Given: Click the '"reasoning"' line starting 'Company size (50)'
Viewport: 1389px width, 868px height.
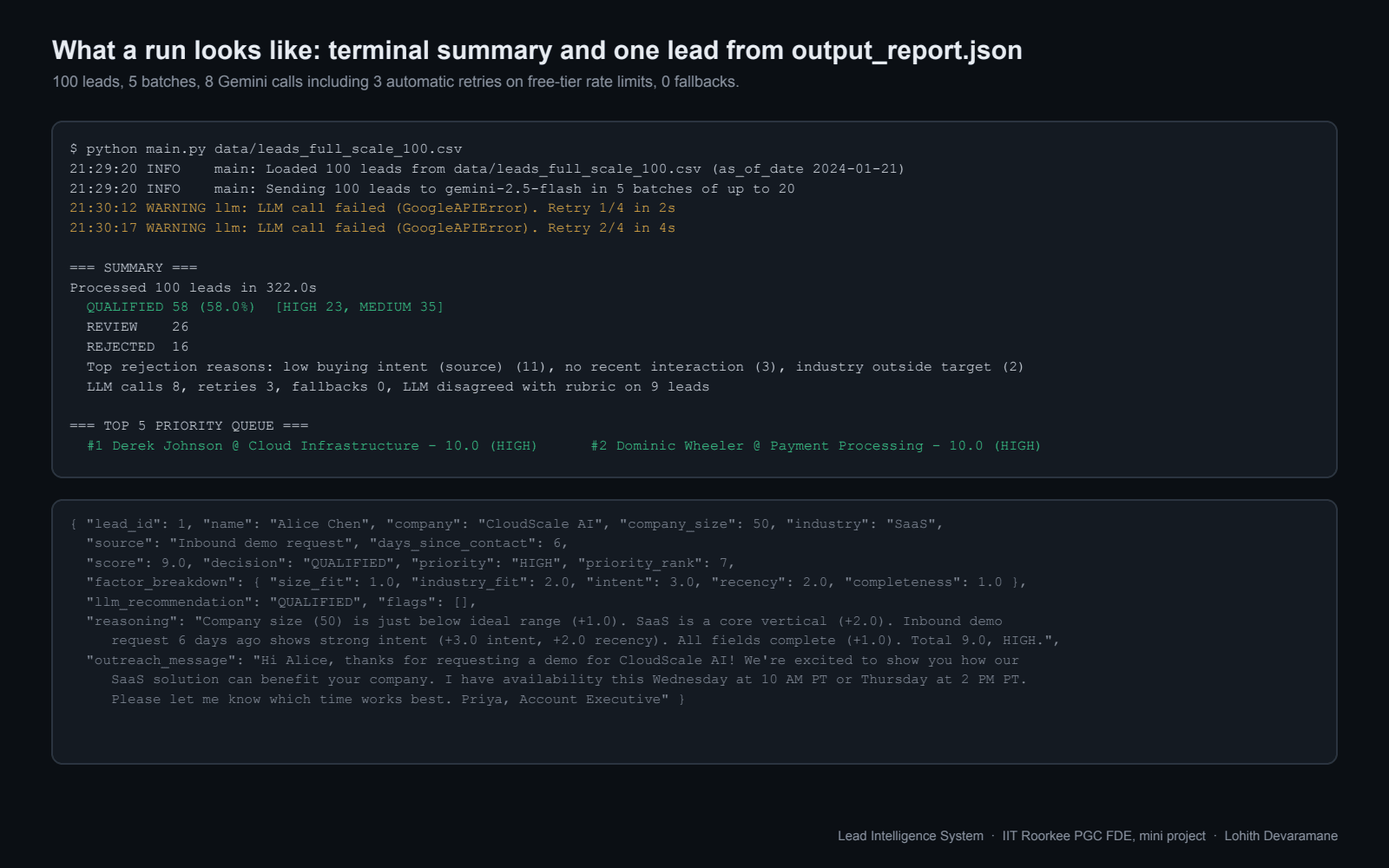Looking at the screenshot, I should (x=544, y=621).
